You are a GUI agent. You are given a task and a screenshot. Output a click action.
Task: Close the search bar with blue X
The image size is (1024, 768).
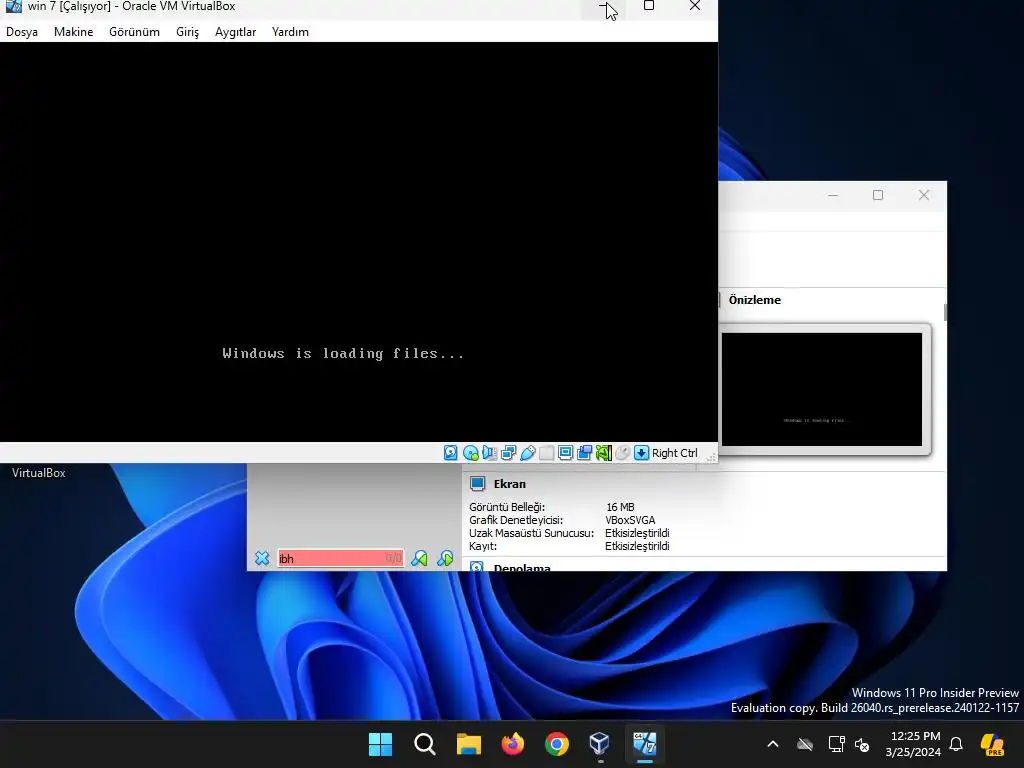pos(262,558)
